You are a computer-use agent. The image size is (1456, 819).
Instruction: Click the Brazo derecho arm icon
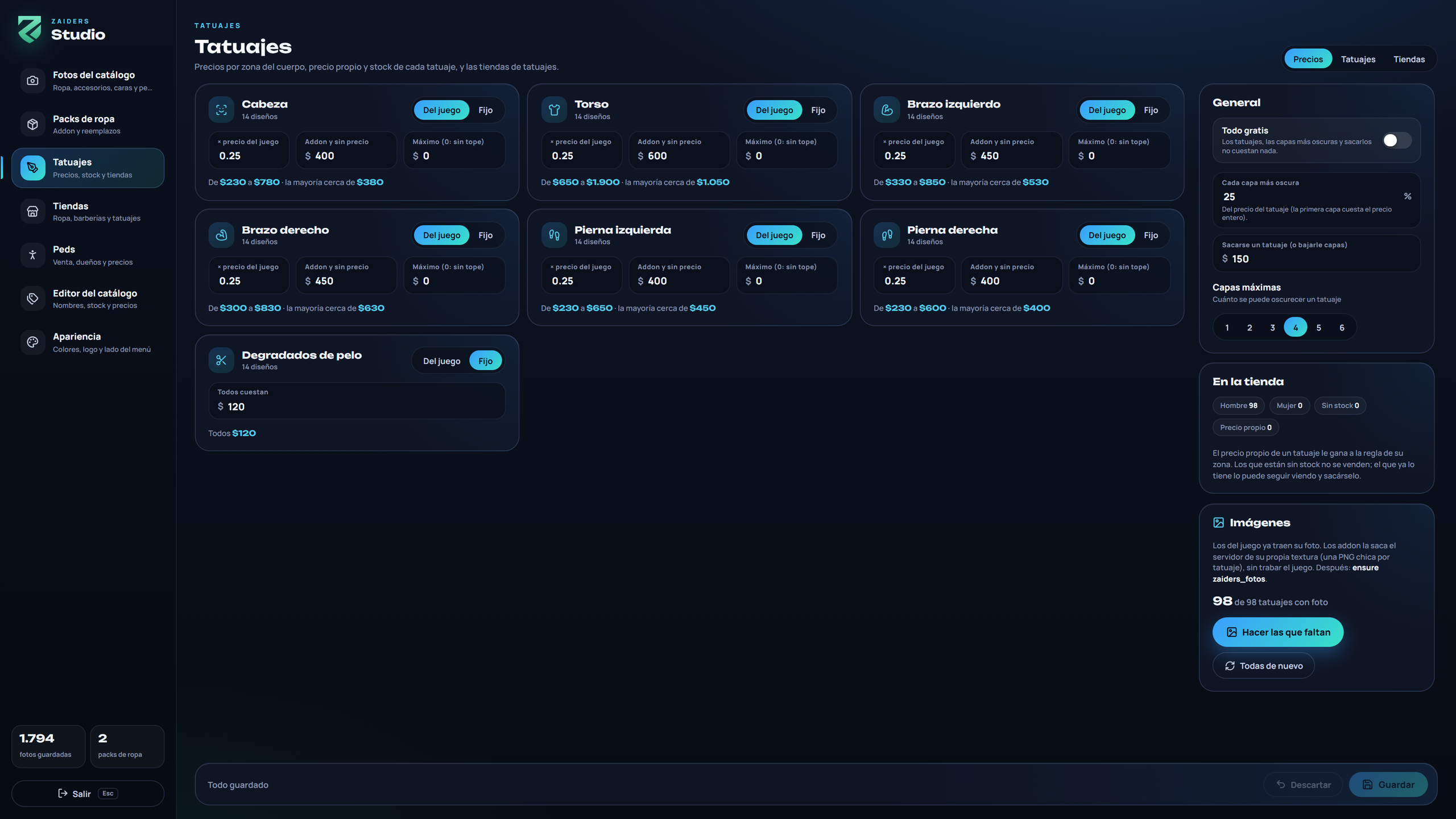pyautogui.click(x=221, y=235)
